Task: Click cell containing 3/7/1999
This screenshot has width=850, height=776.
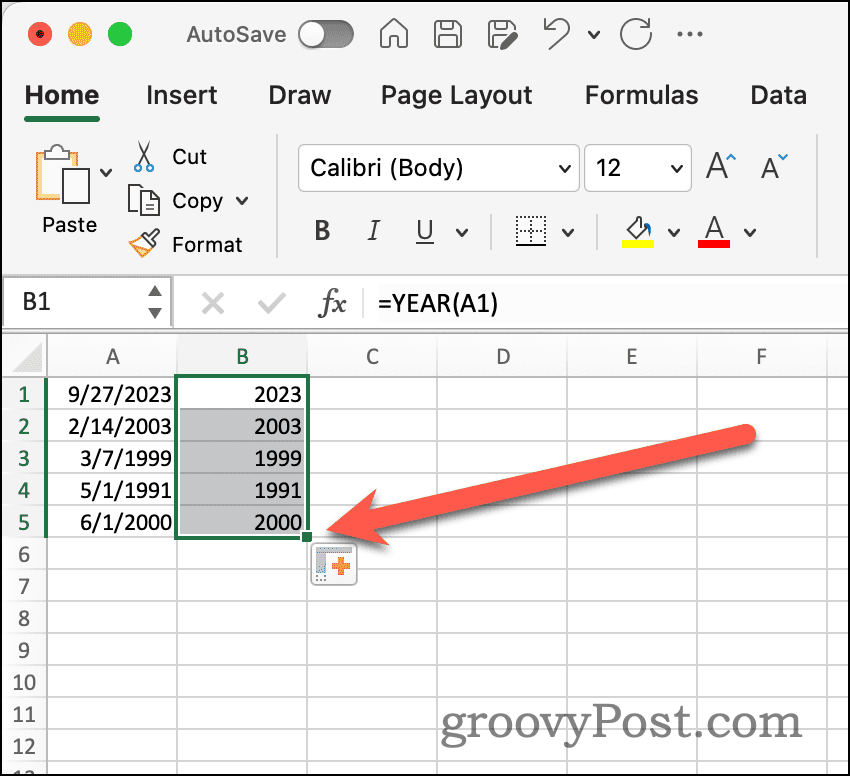Action: pos(112,458)
